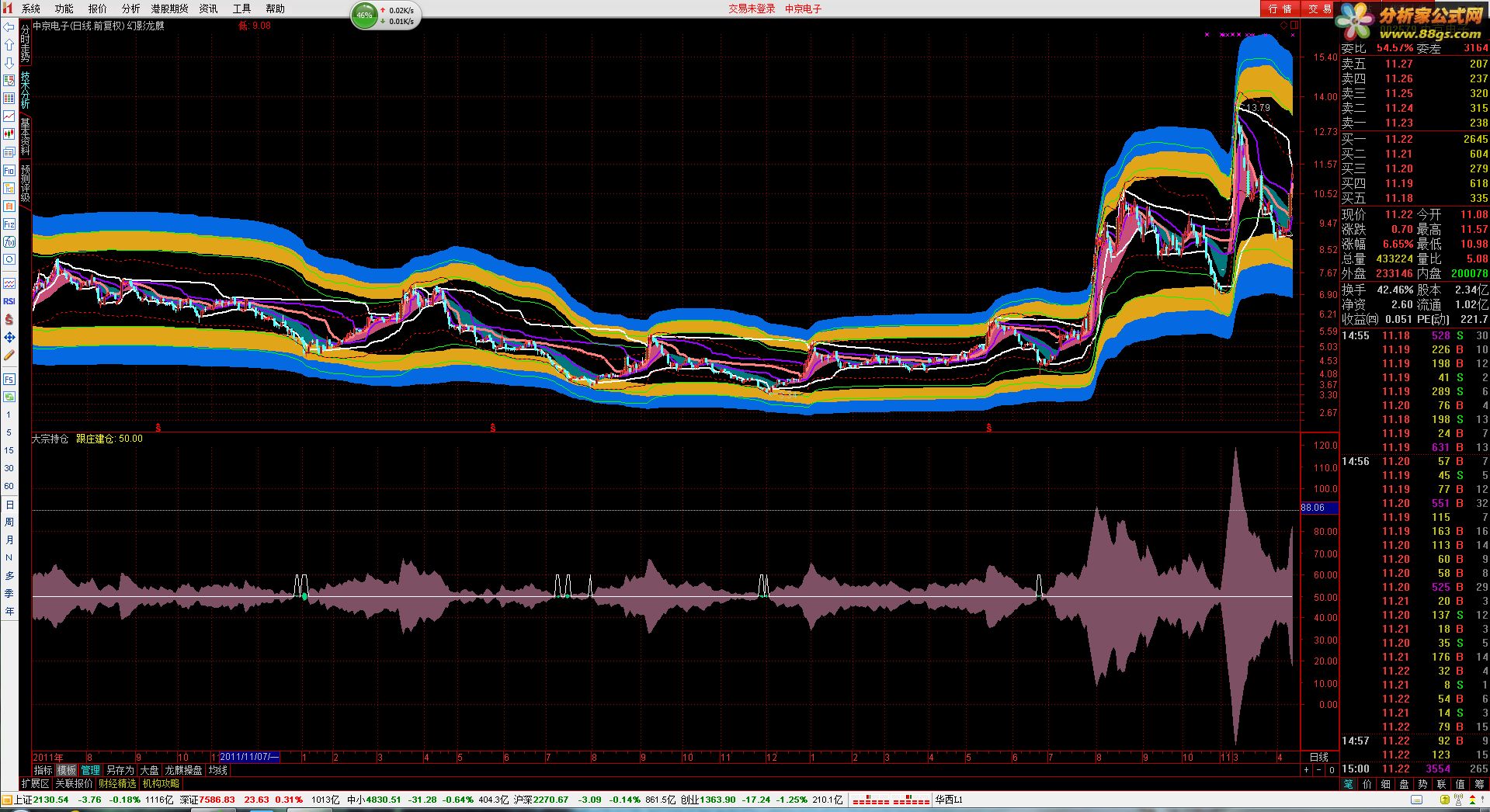The width and height of the screenshot is (1490, 812).
Task: Click the 交易 button at top right
Action: pyautogui.click(x=1318, y=9)
